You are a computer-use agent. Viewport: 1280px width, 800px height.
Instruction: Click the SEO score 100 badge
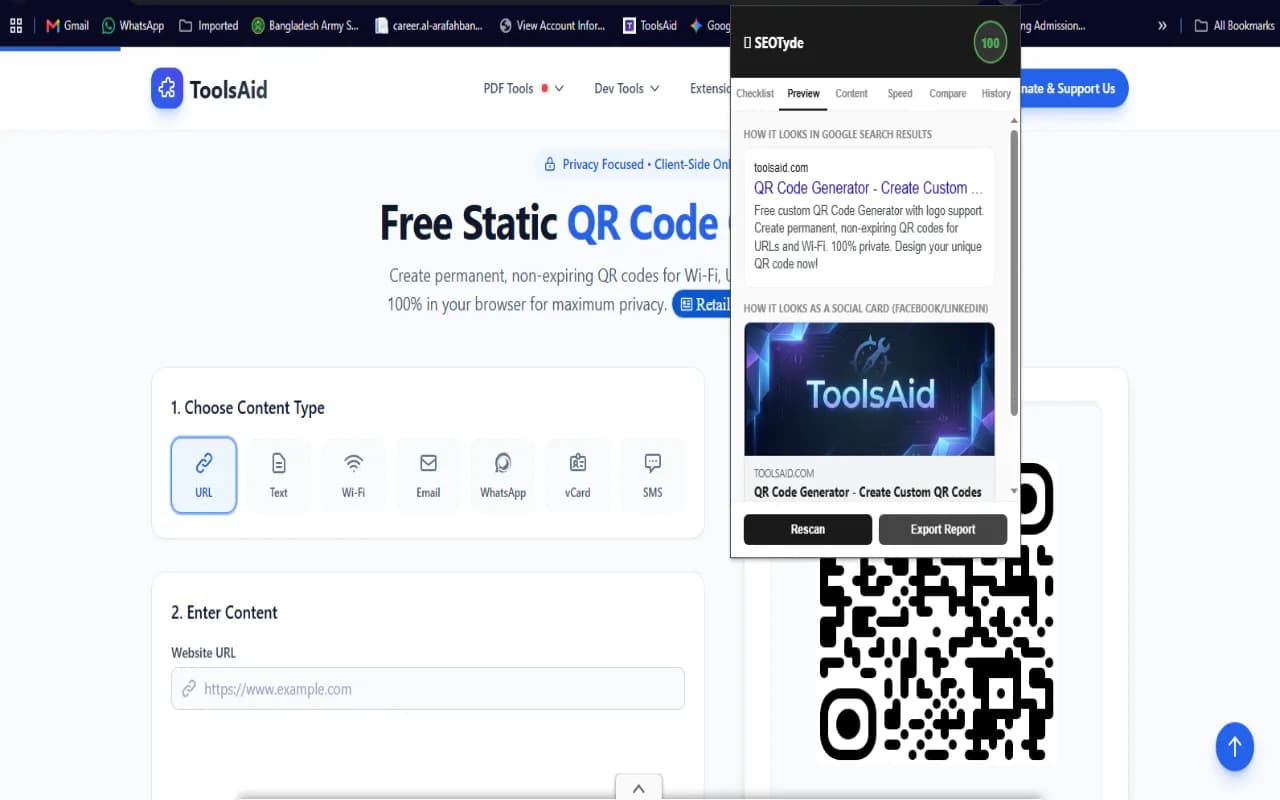990,43
